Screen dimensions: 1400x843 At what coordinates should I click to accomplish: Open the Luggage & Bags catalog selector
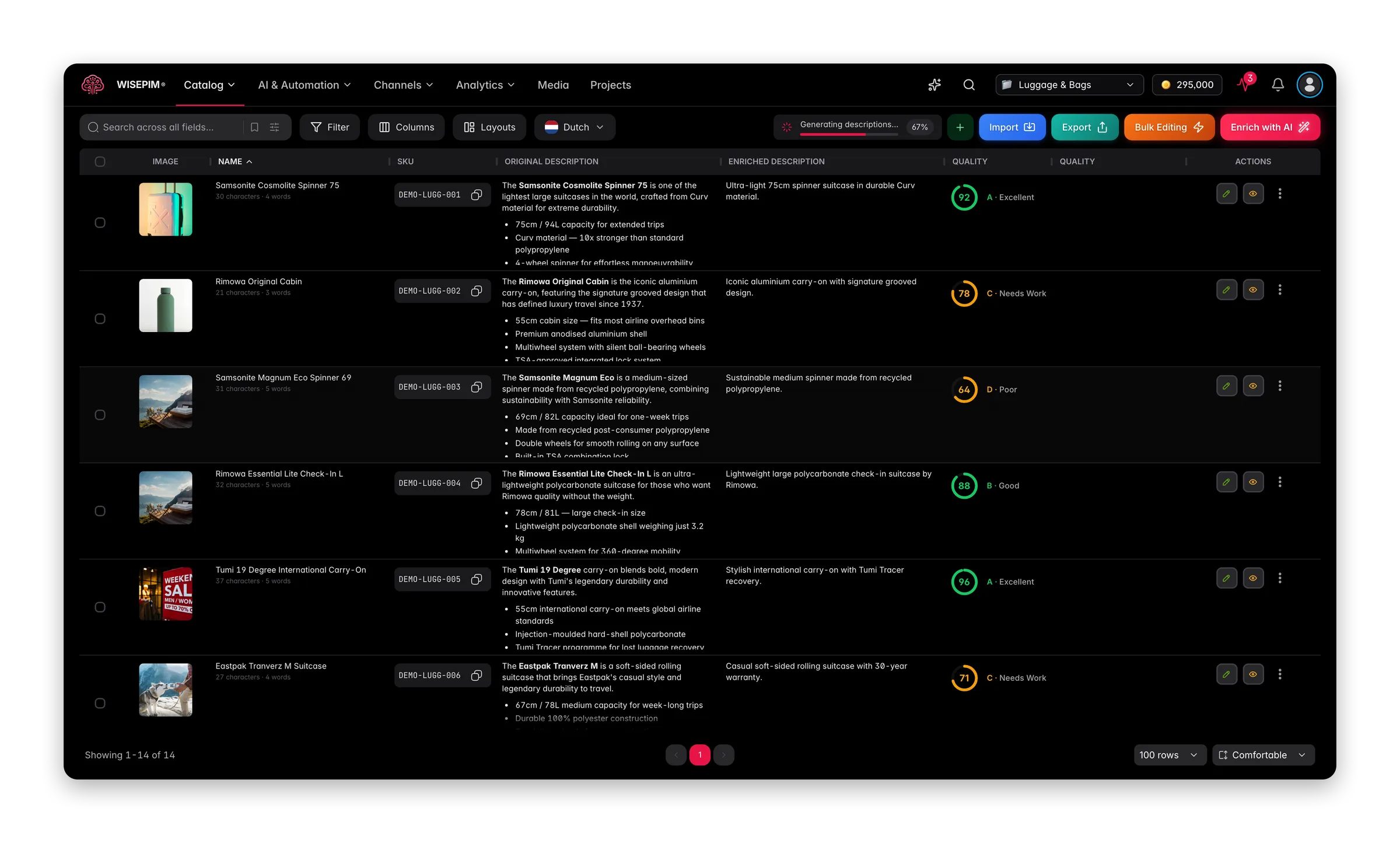click(1069, 85)
